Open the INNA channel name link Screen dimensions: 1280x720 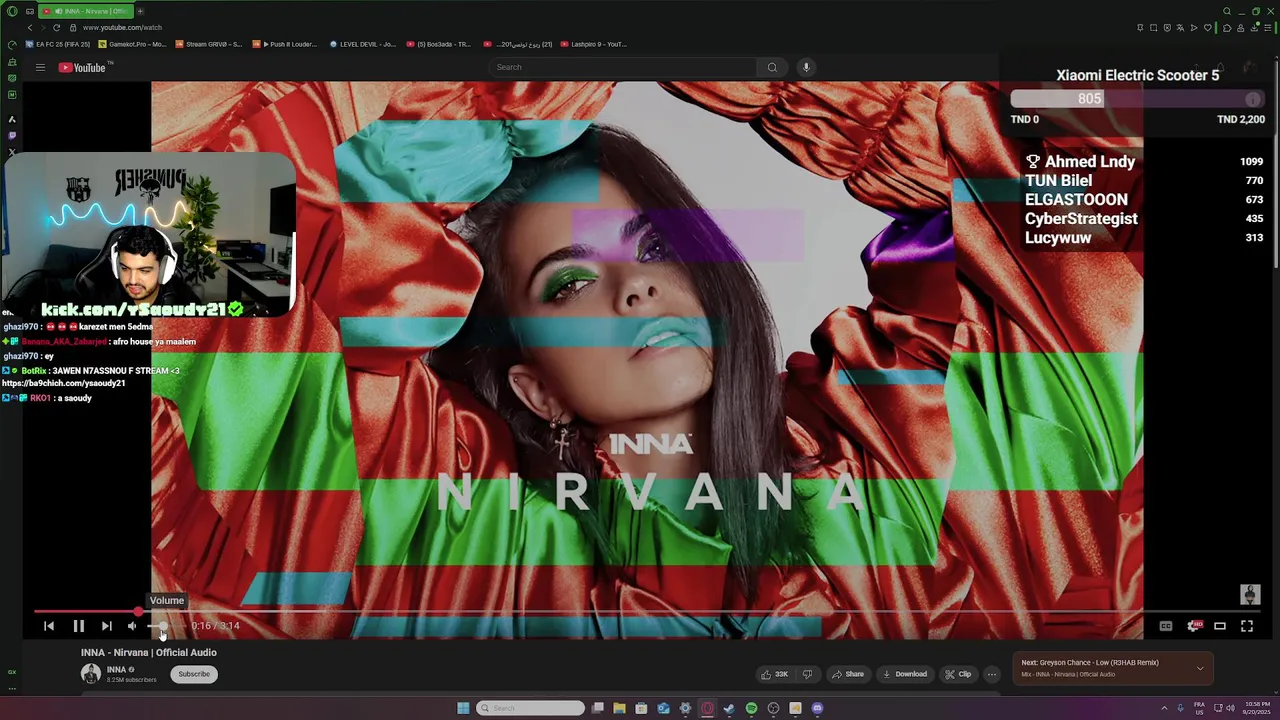click(116, 669)
